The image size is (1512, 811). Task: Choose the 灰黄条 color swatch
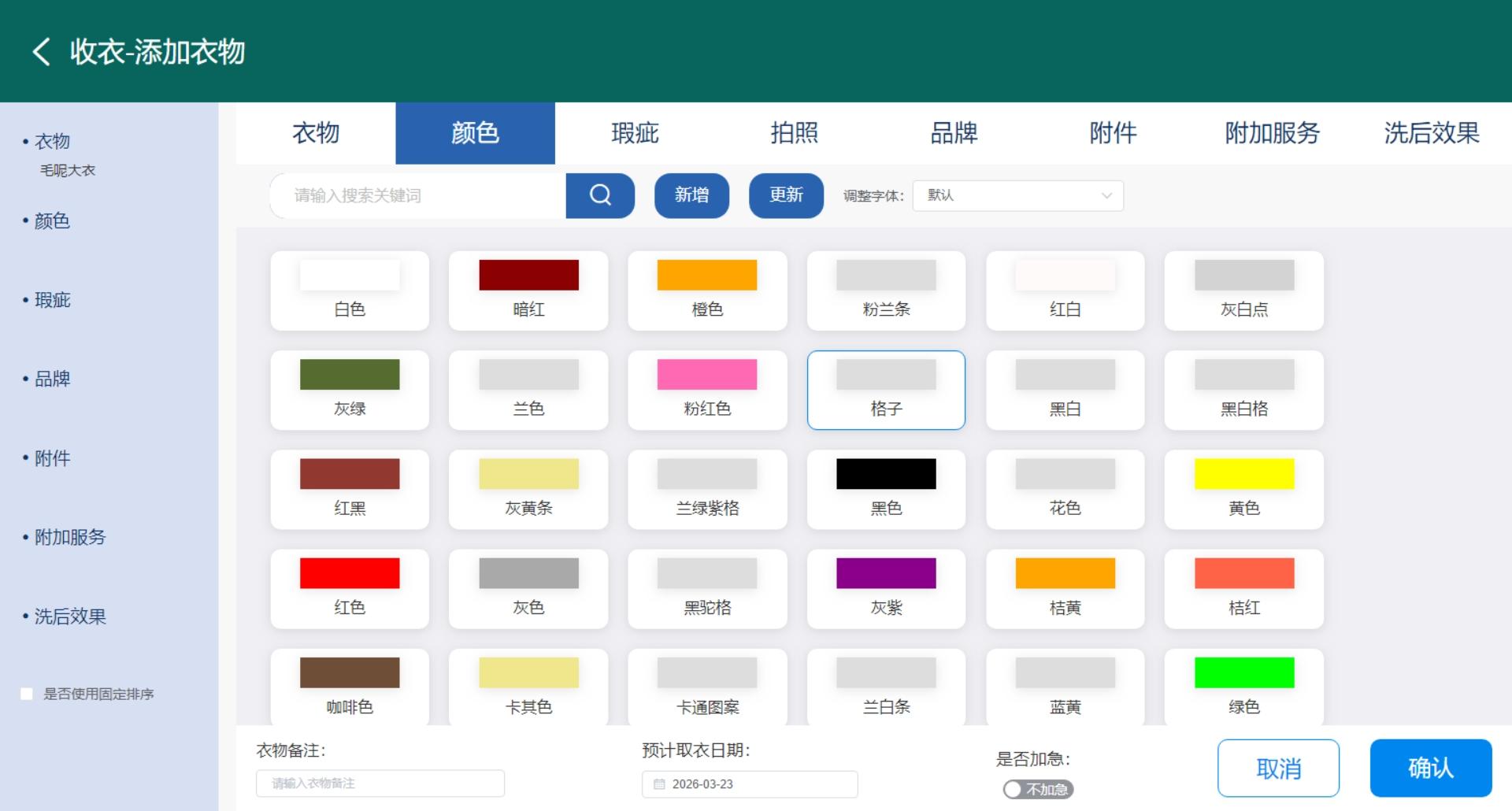(528, 489)
